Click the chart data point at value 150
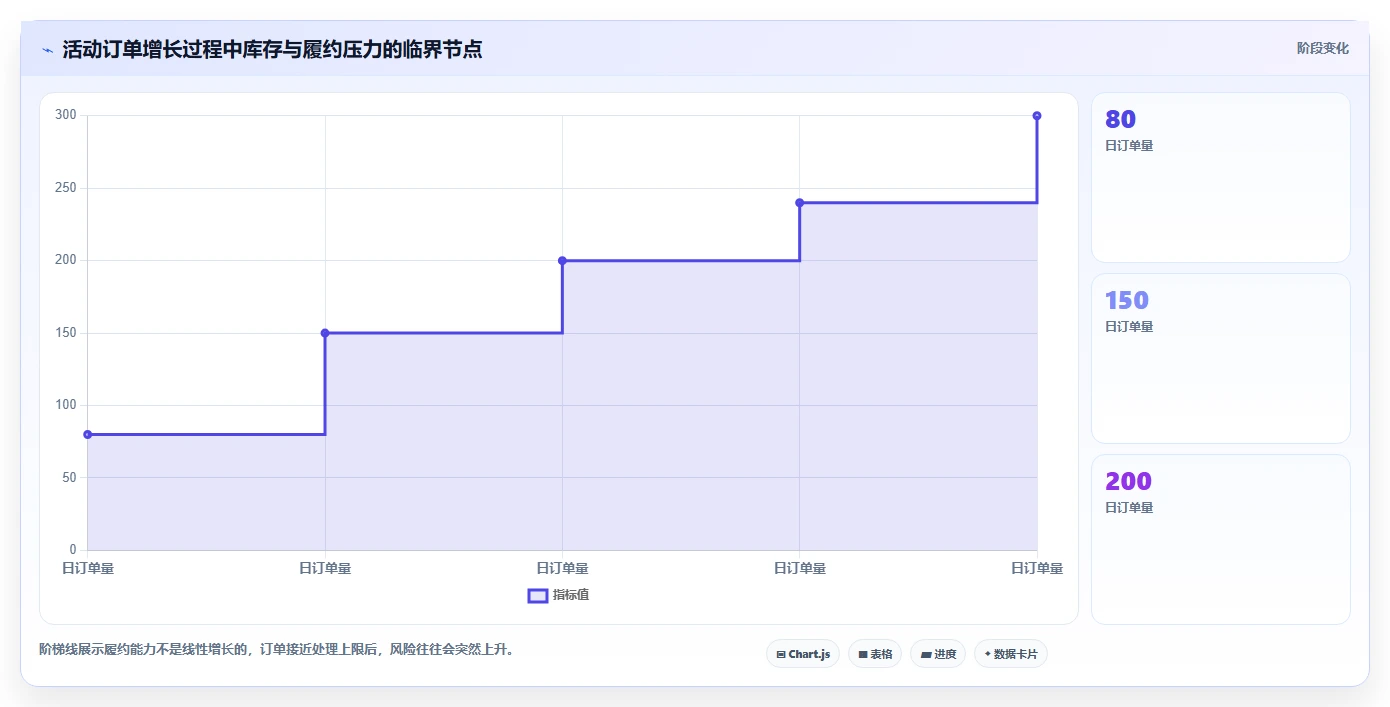 click(x=325, y=333)
